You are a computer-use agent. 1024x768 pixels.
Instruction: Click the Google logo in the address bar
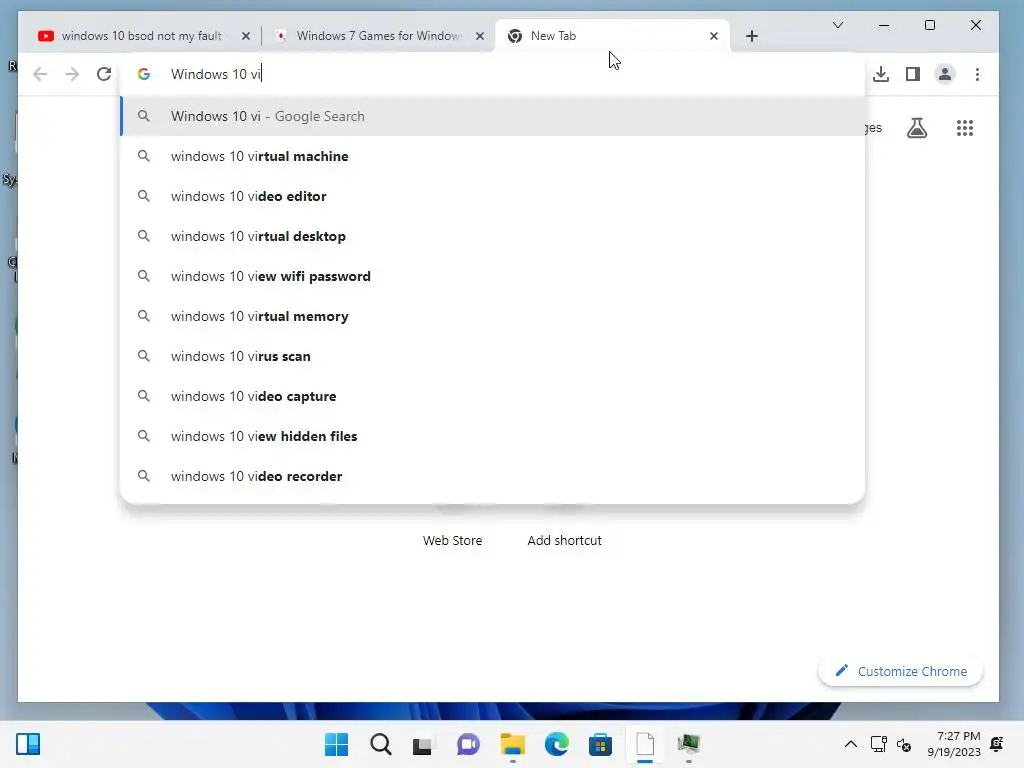(144, 74)
